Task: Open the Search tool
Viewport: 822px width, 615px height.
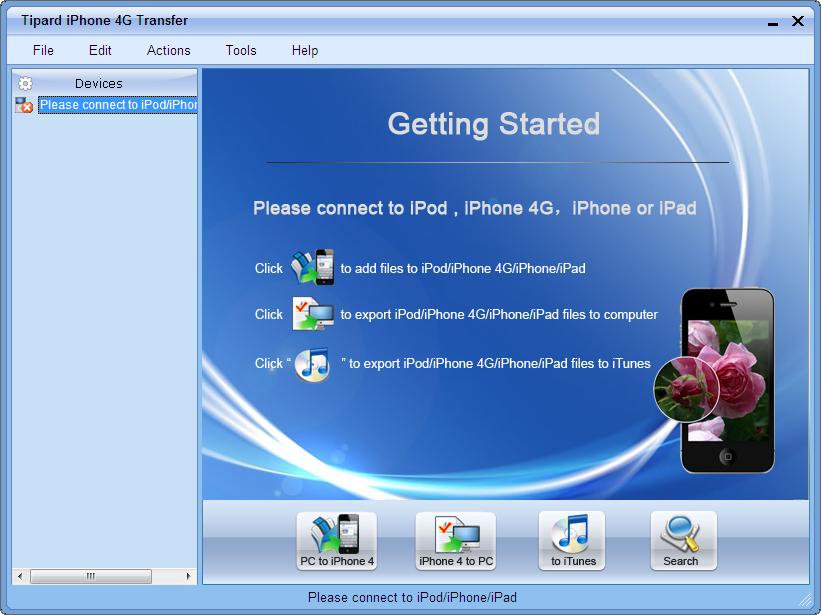Action: [x=683, y=541]
